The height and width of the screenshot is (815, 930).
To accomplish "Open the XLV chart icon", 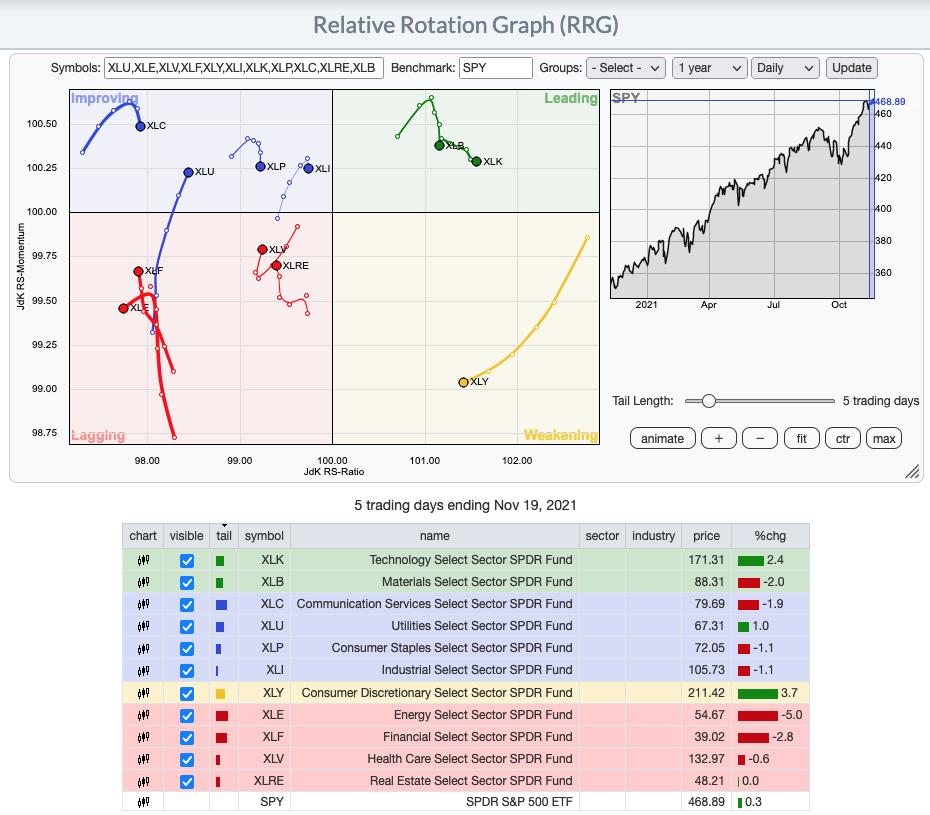I will click(143, 759).
